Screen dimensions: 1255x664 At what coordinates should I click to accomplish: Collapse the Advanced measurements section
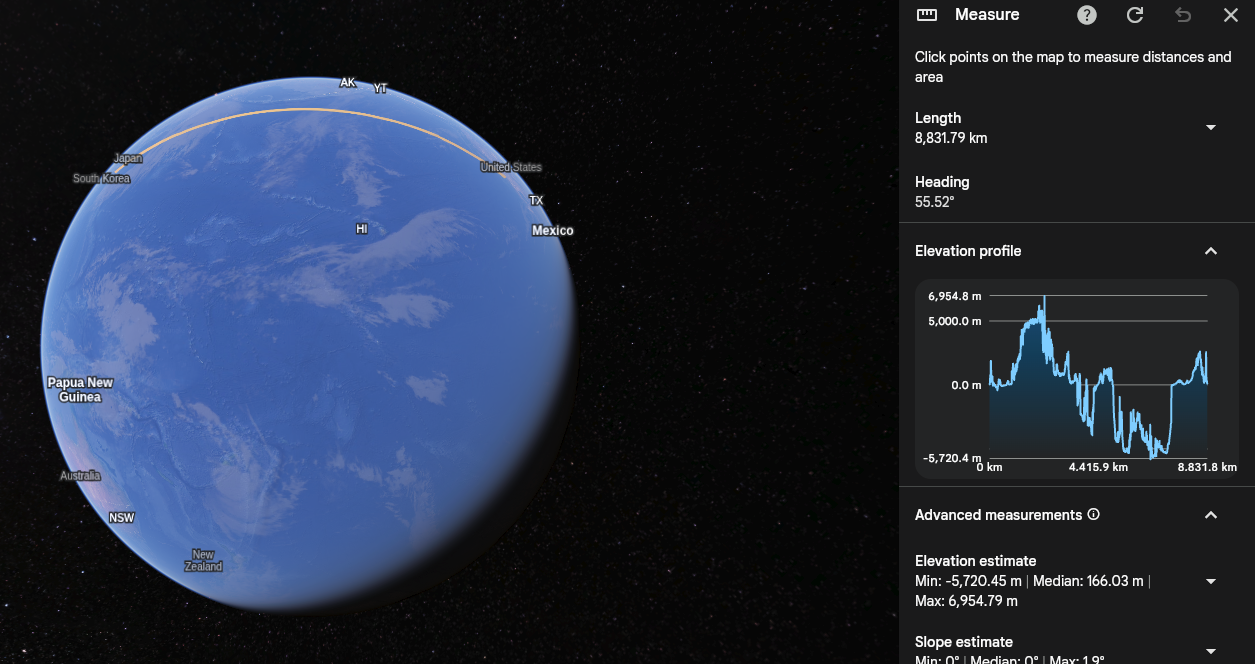(x=1211, y=515)
